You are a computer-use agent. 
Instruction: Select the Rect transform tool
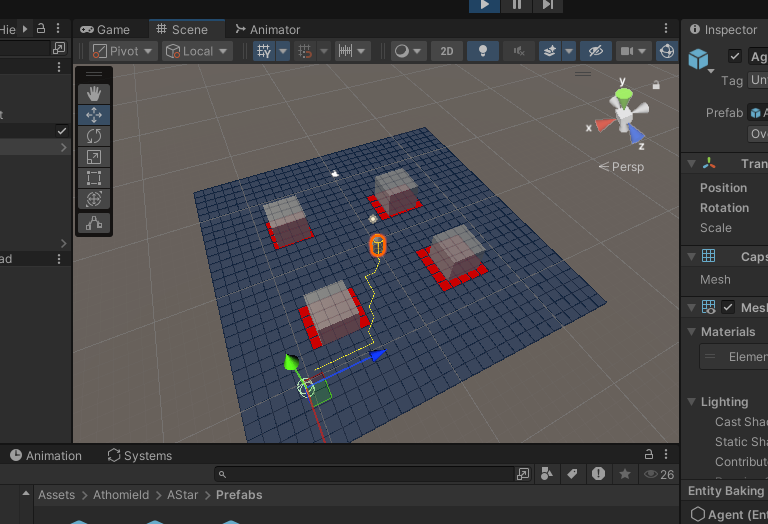94,178
